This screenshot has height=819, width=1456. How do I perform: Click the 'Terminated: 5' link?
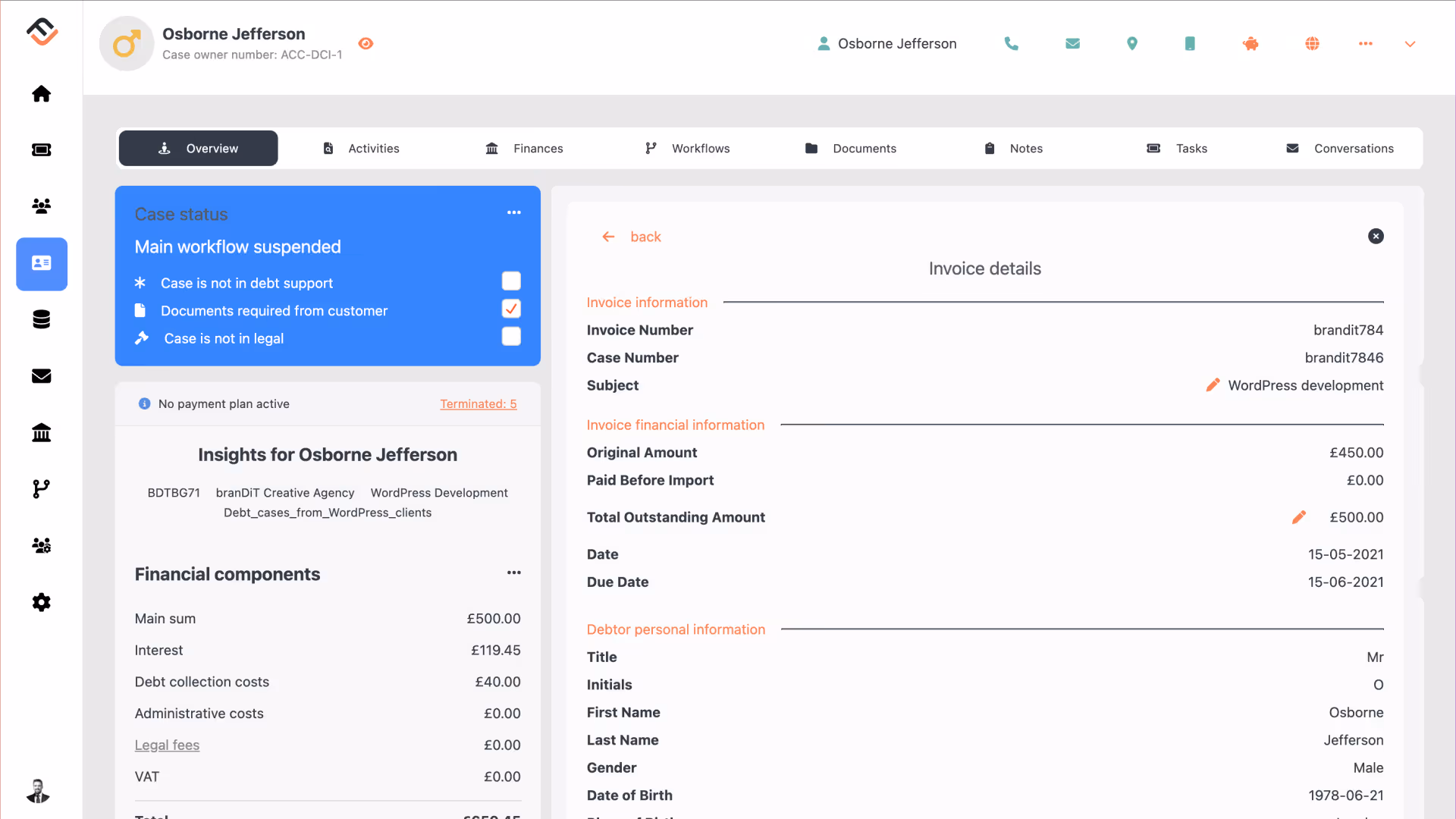tap(478, 404)
